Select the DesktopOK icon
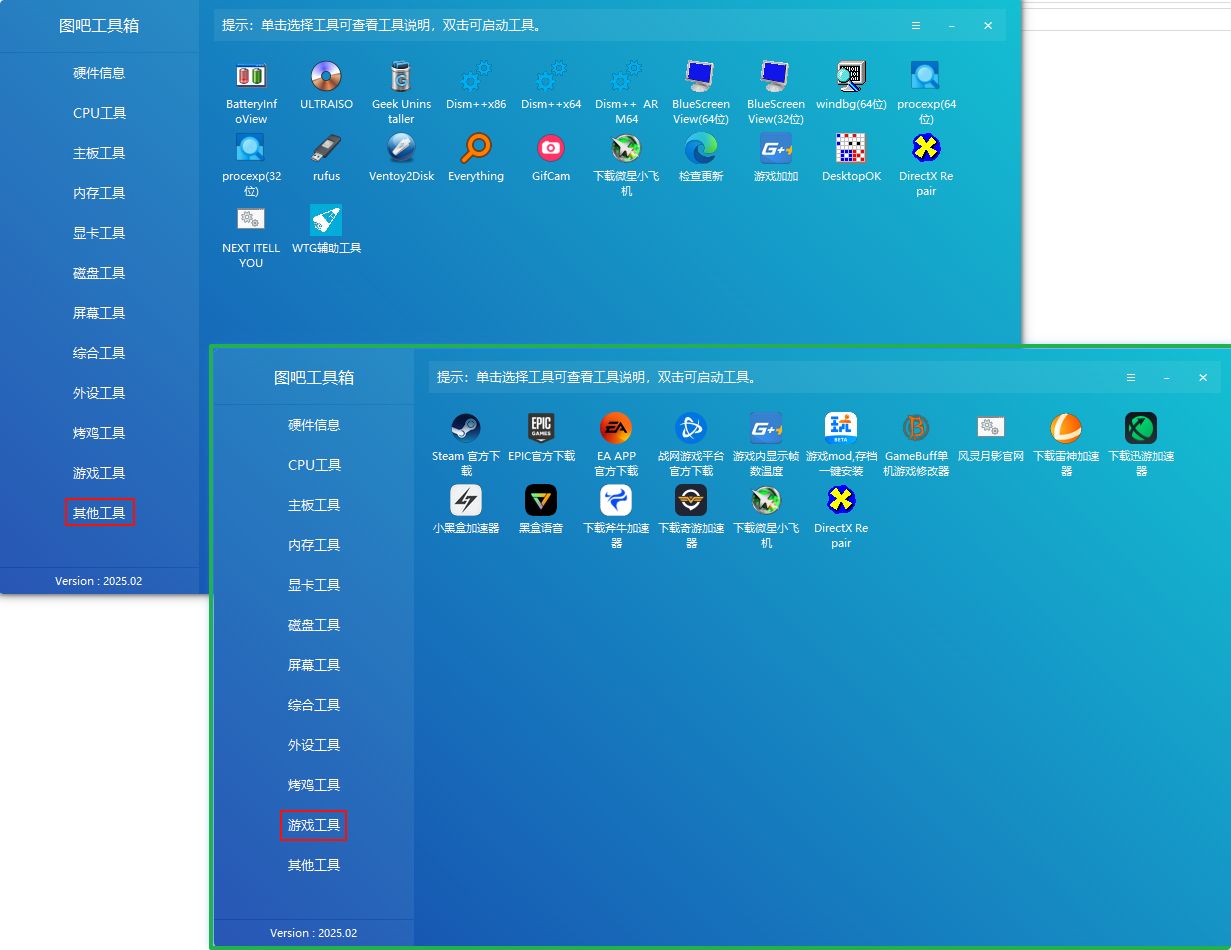 point(851,148)
